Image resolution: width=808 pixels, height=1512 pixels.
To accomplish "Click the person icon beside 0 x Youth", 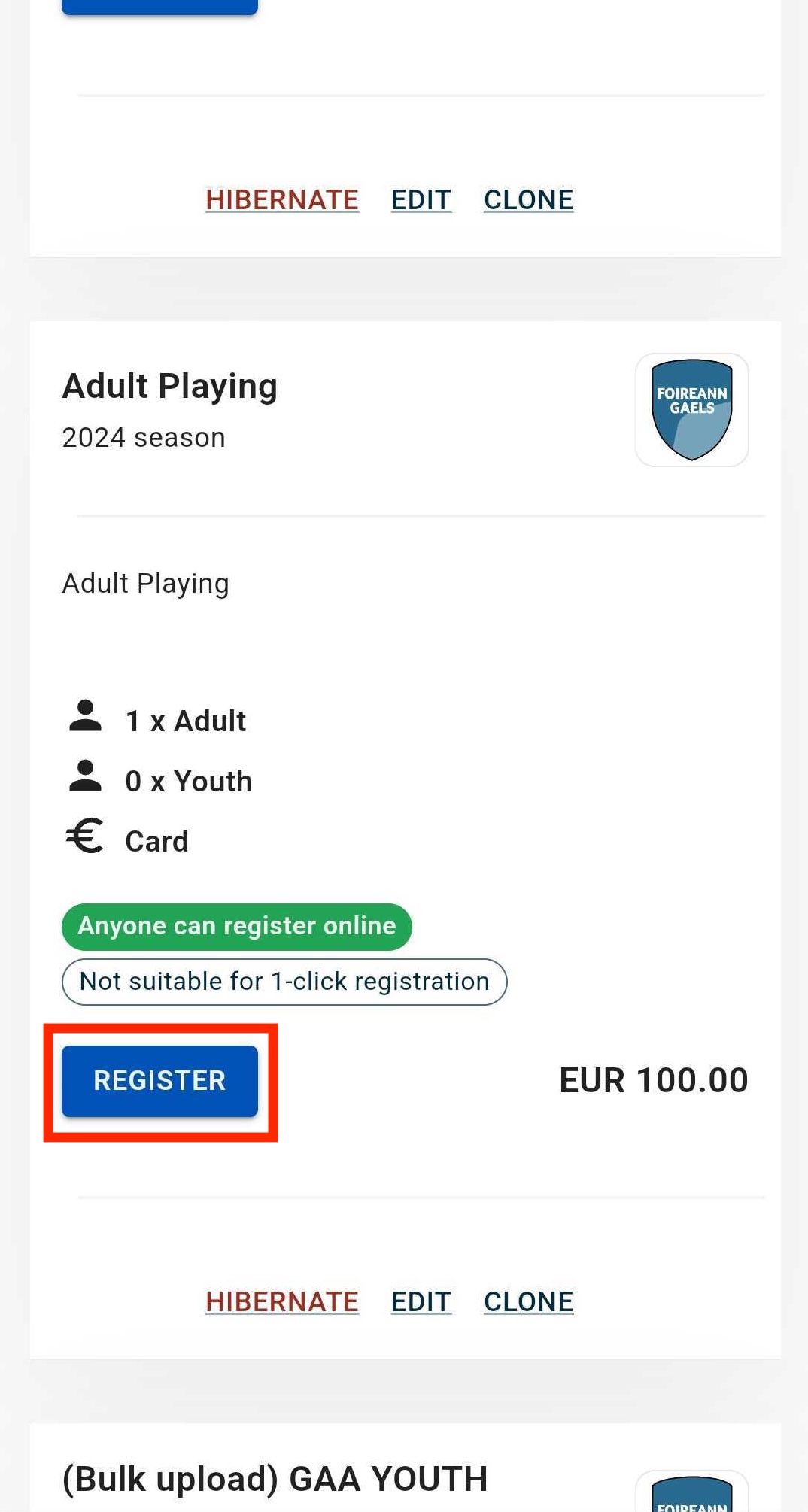I will point(85,776).
